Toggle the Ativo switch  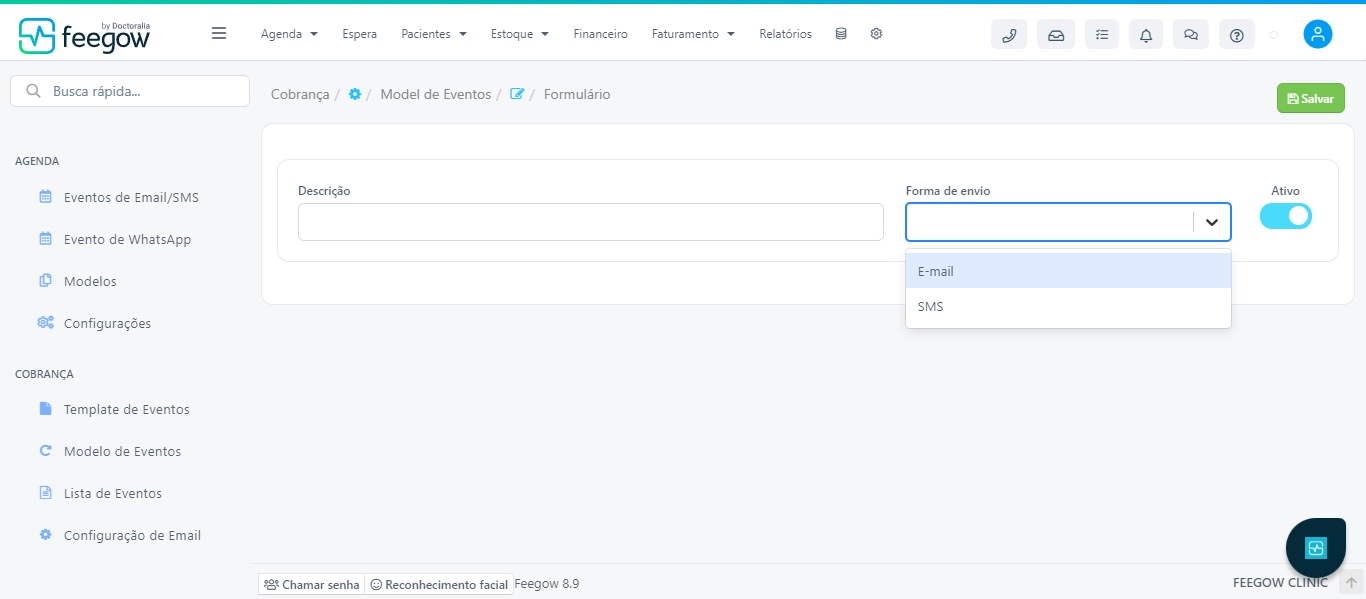coord(1285,216)
